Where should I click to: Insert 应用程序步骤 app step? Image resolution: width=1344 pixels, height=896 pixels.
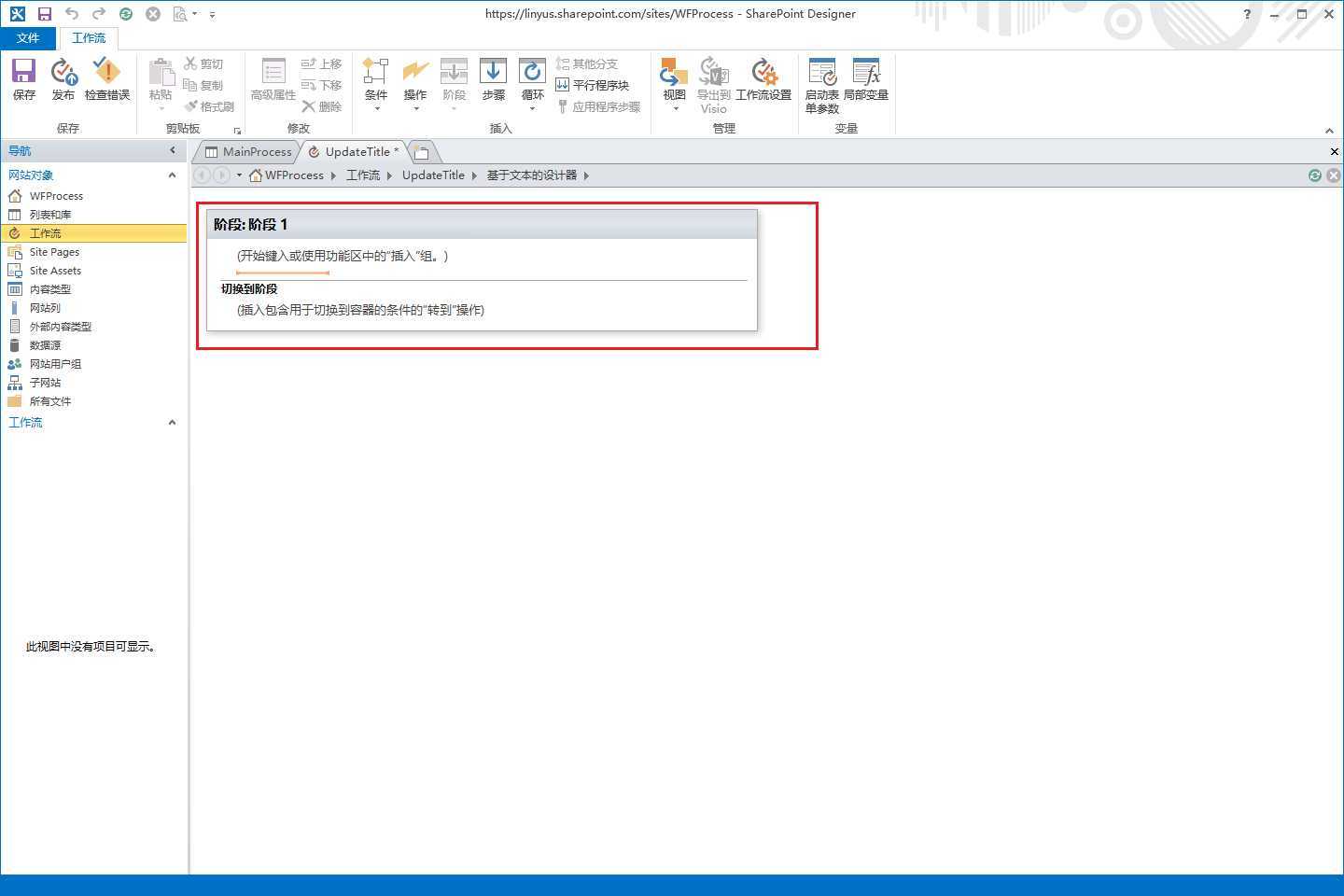598,106
